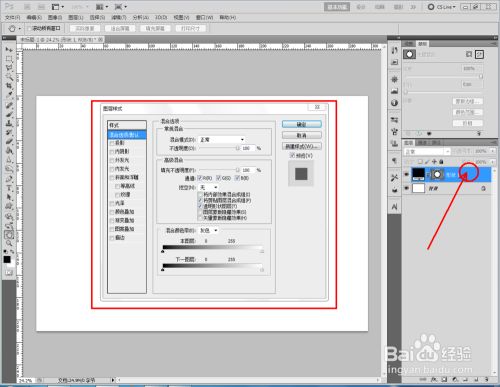Open the 滤镜(T) menu

coord(119,17)
